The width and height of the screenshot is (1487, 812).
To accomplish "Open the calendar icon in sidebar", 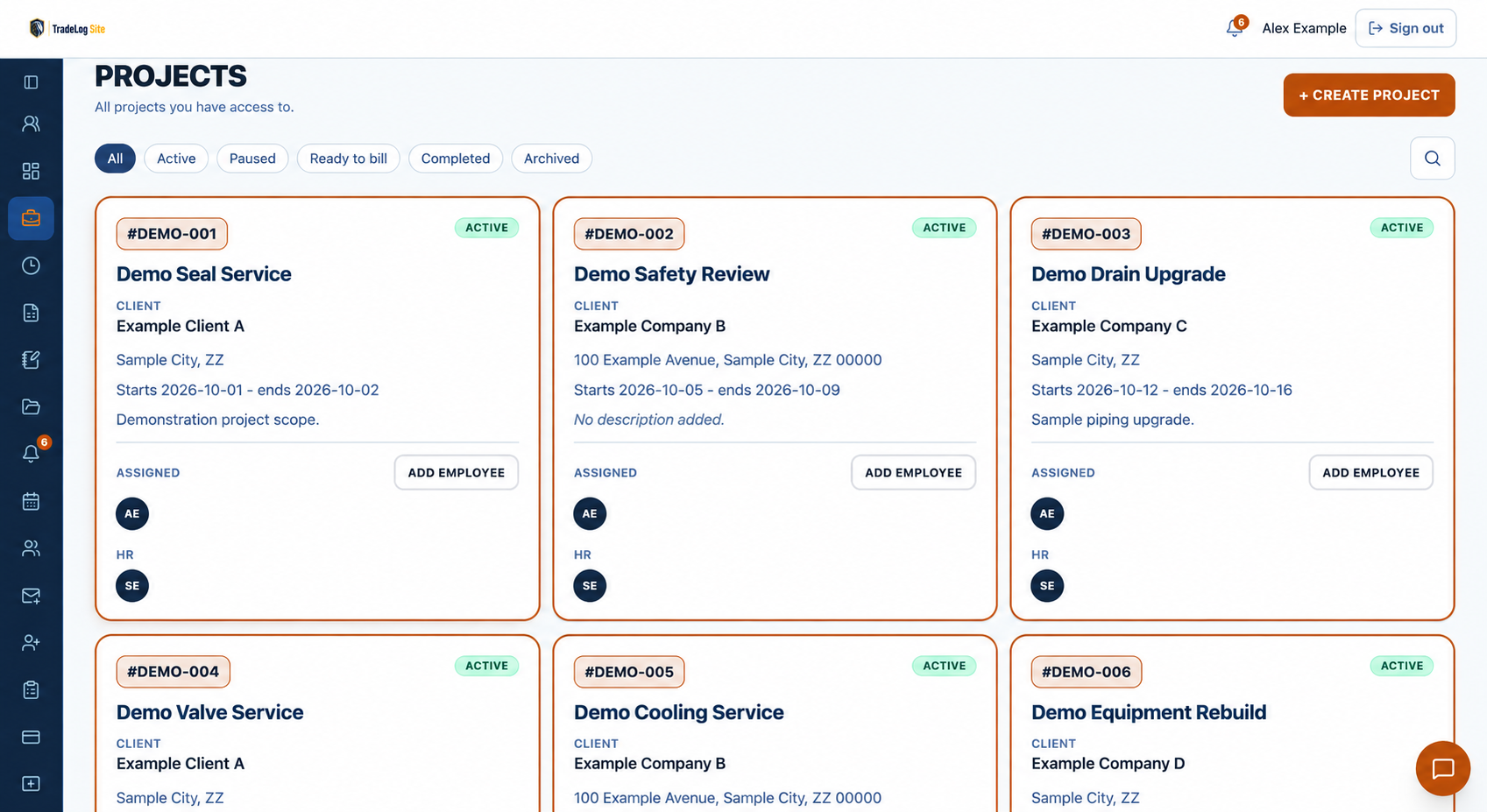I will pos(31,501).
